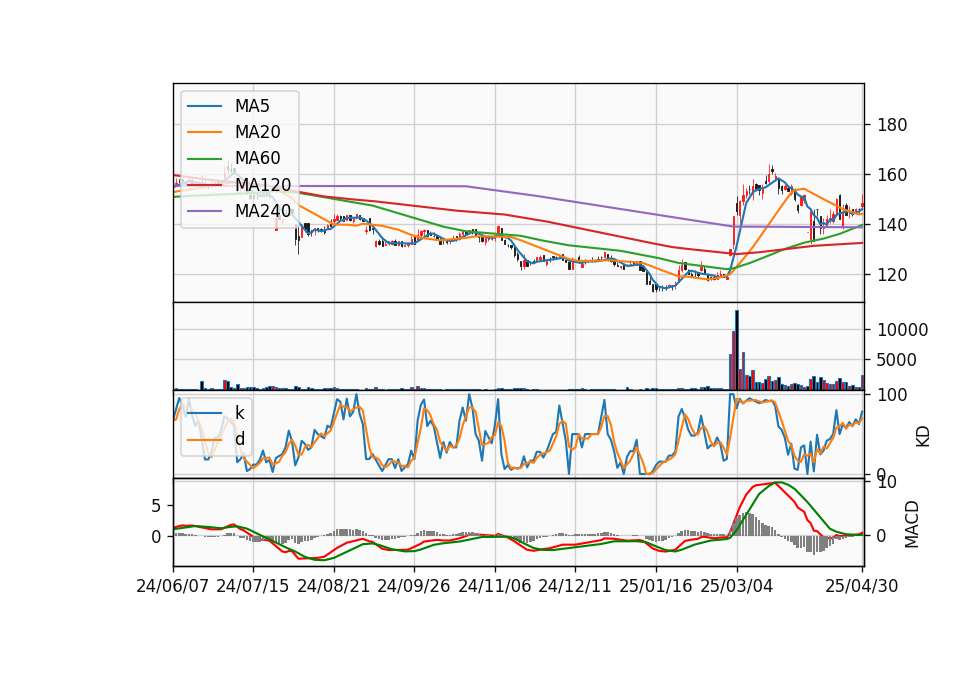The width and height of the screenshot is (960, 690).
Task: Click the 24/12/11 date axis label
Action: pos(574,586)
